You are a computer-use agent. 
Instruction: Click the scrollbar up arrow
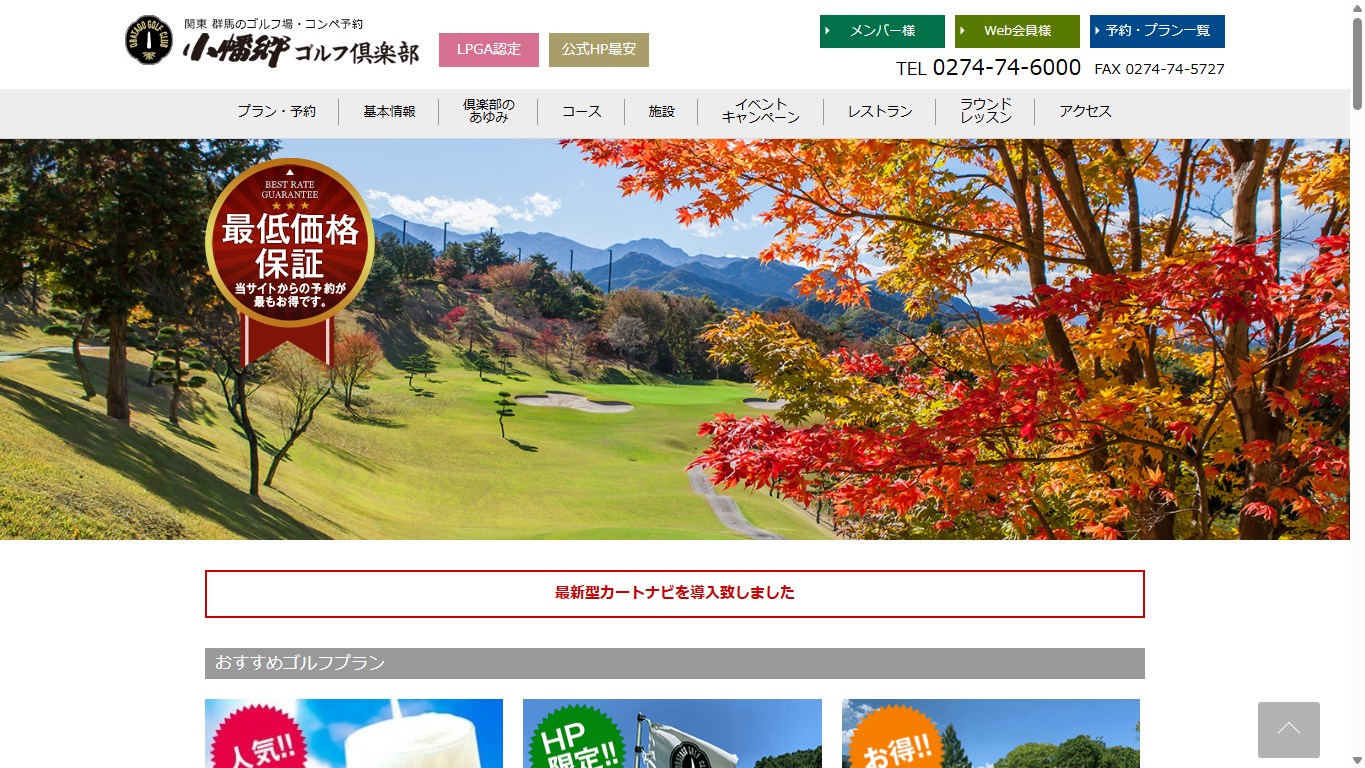[1357, 8]
